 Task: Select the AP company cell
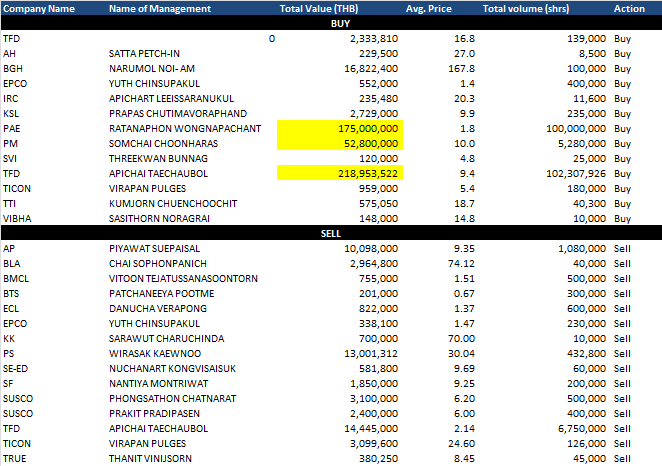pyautogui.click(x=9, y=248)
